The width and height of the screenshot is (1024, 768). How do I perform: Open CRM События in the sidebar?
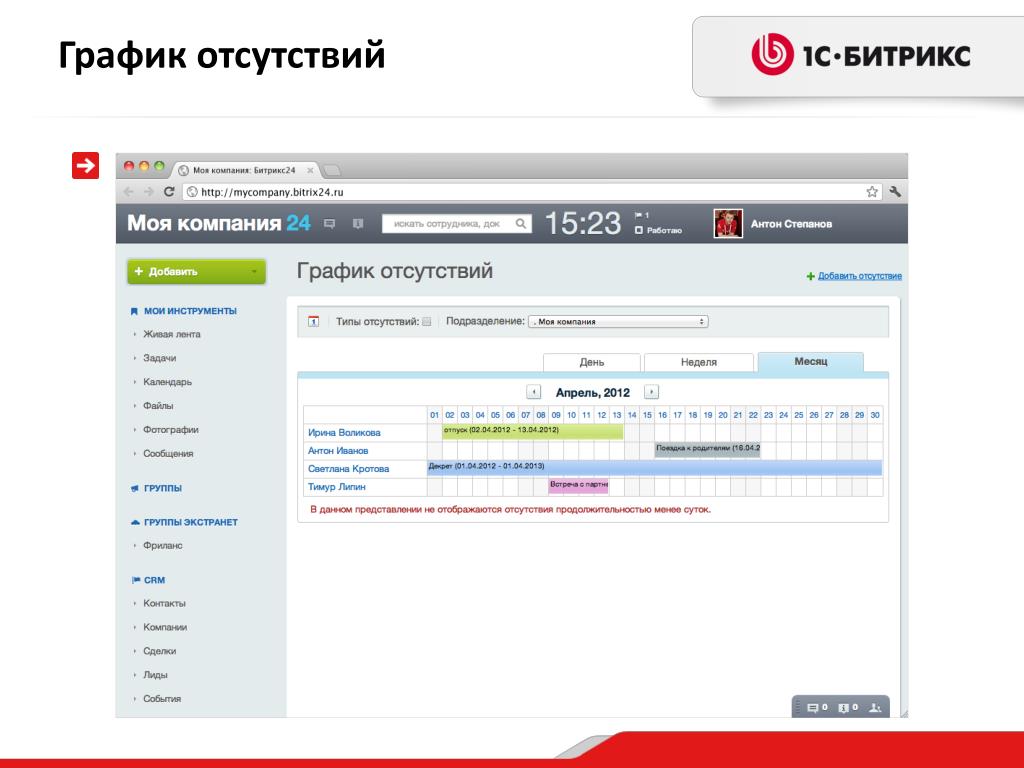[x=162, y=699]
